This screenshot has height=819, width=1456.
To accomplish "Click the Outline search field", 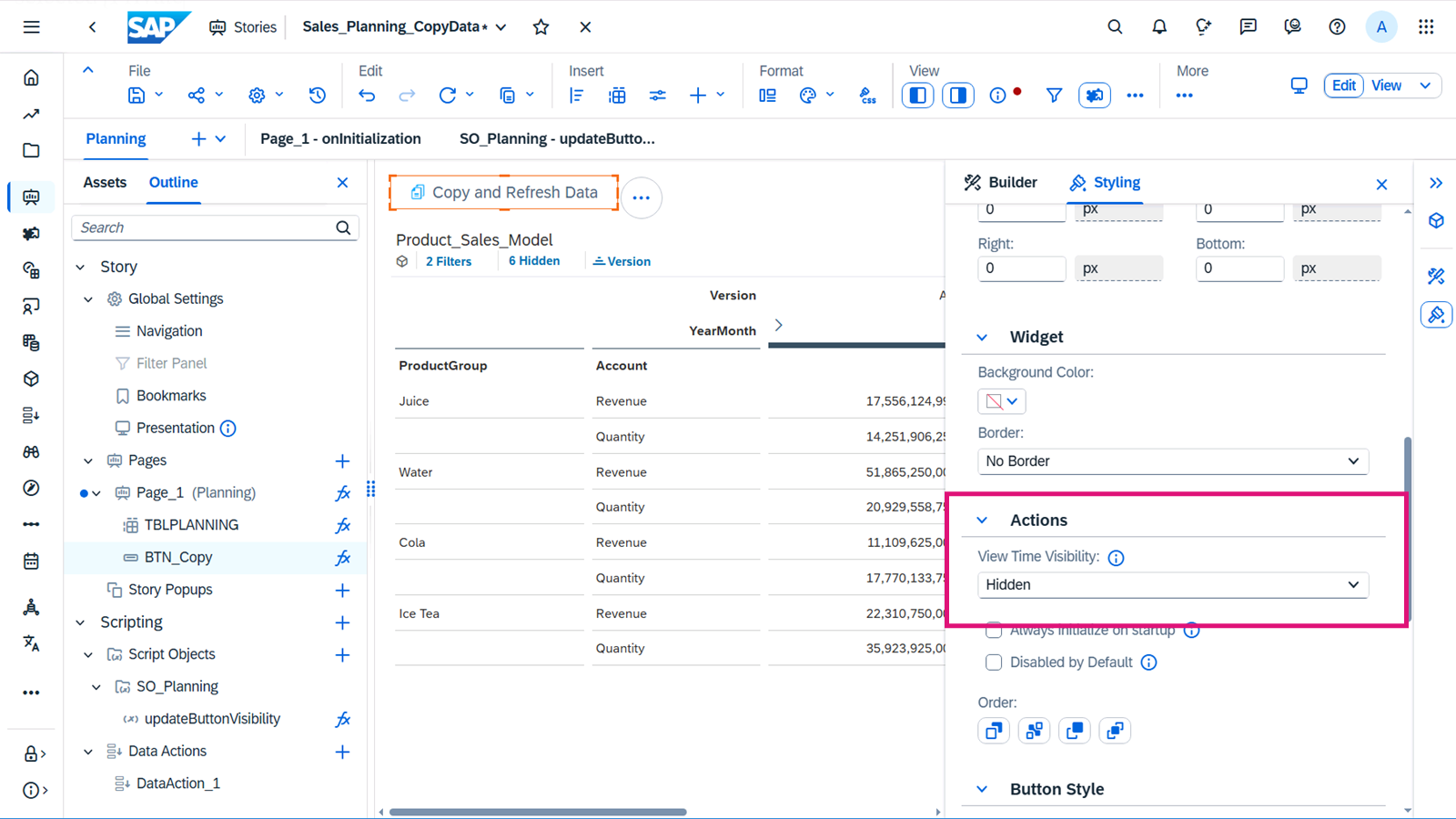I will 215,228.
